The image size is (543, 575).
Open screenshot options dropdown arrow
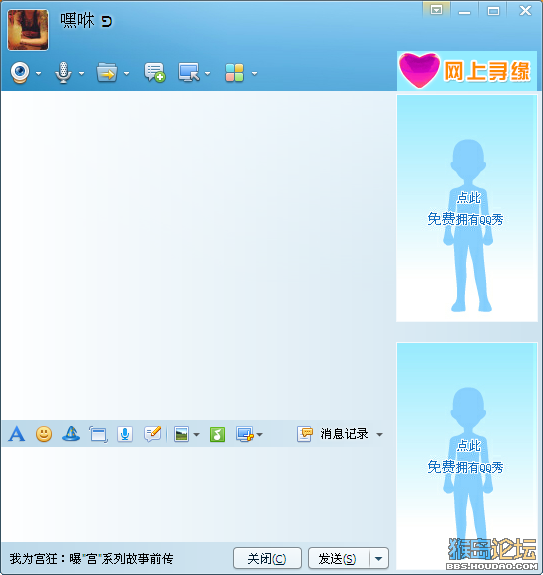(260, 435)
